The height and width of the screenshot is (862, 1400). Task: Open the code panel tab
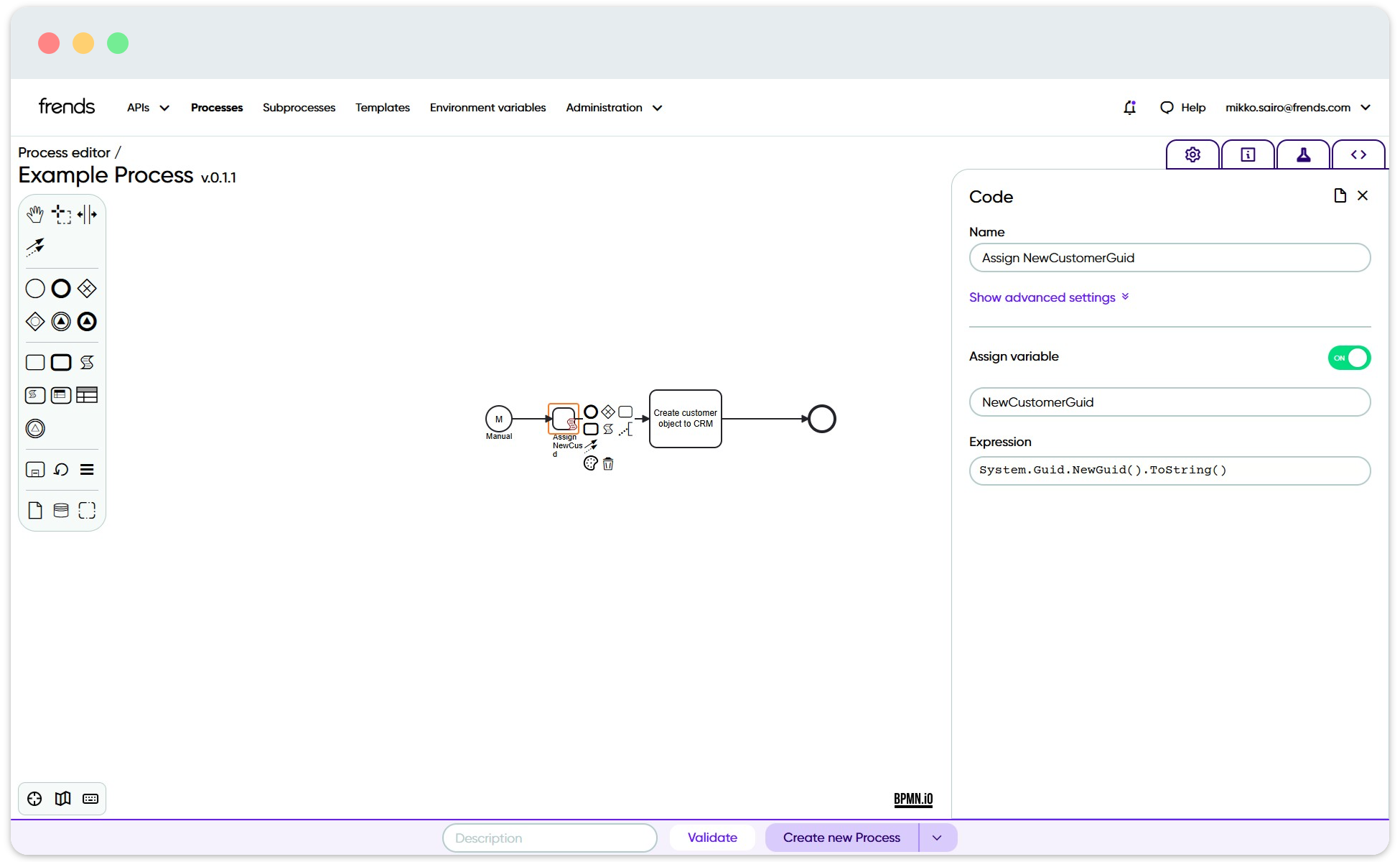tap(1358, 154)
